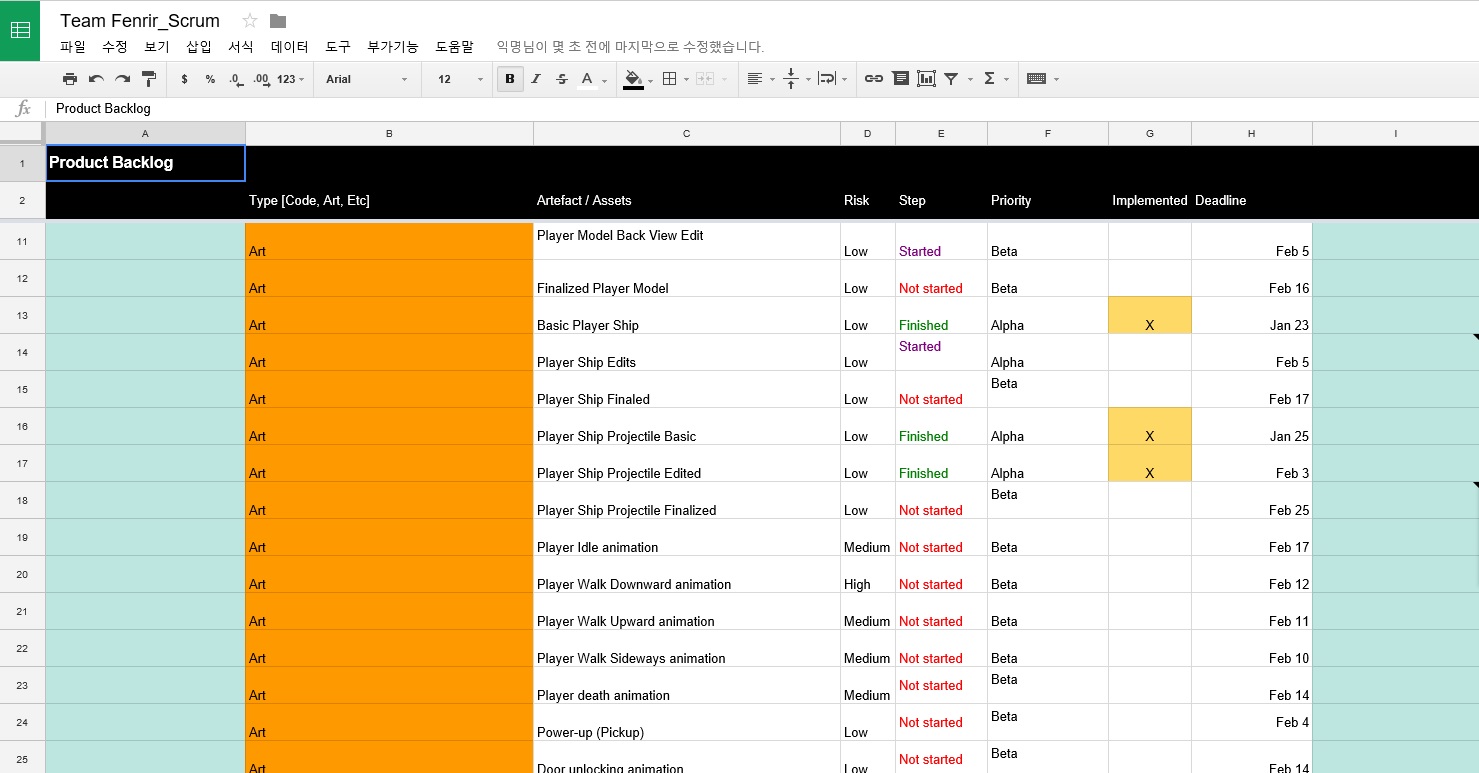Click the filter funnel icon

[952, 79]
